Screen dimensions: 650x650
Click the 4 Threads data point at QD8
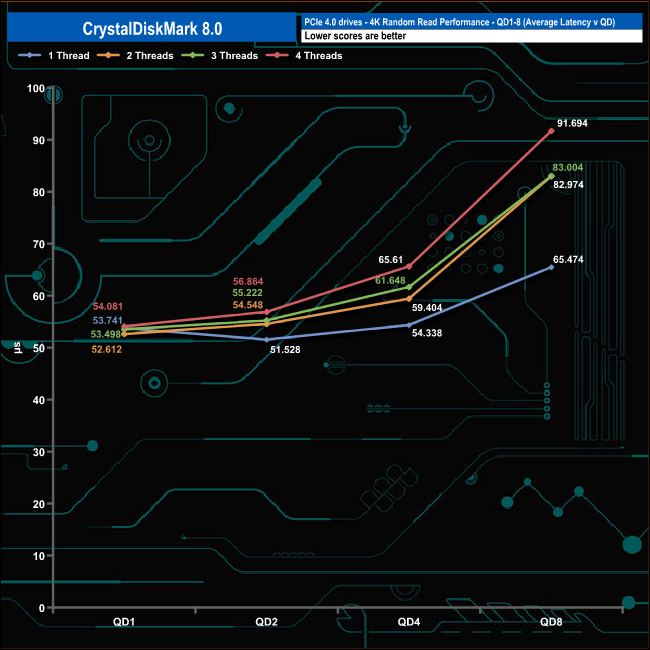pyautogui.click(x=551, y=131)
